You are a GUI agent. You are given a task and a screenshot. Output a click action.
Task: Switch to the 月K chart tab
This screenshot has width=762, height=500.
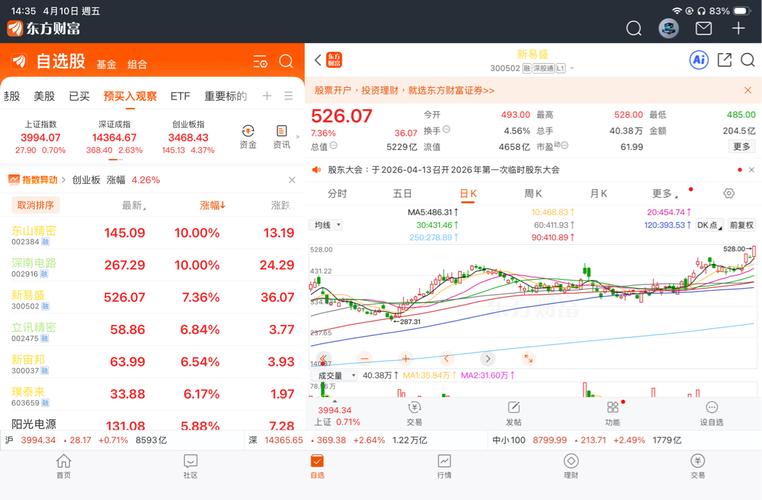click(599, 193)
